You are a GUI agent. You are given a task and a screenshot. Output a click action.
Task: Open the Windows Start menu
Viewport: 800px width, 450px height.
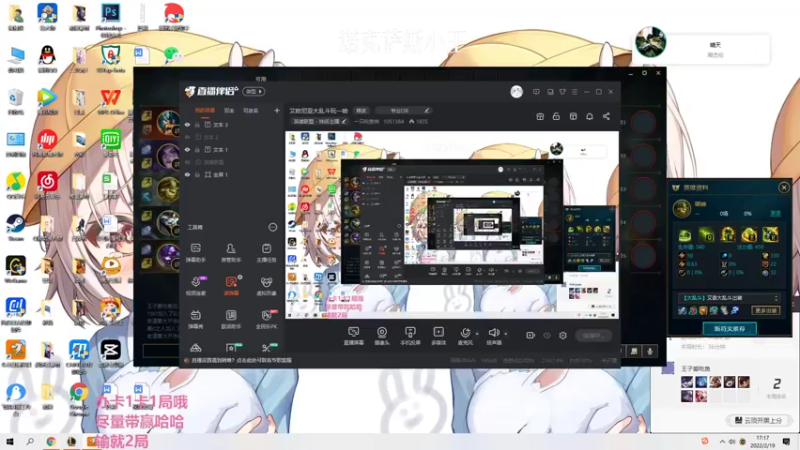coord(10,441)
